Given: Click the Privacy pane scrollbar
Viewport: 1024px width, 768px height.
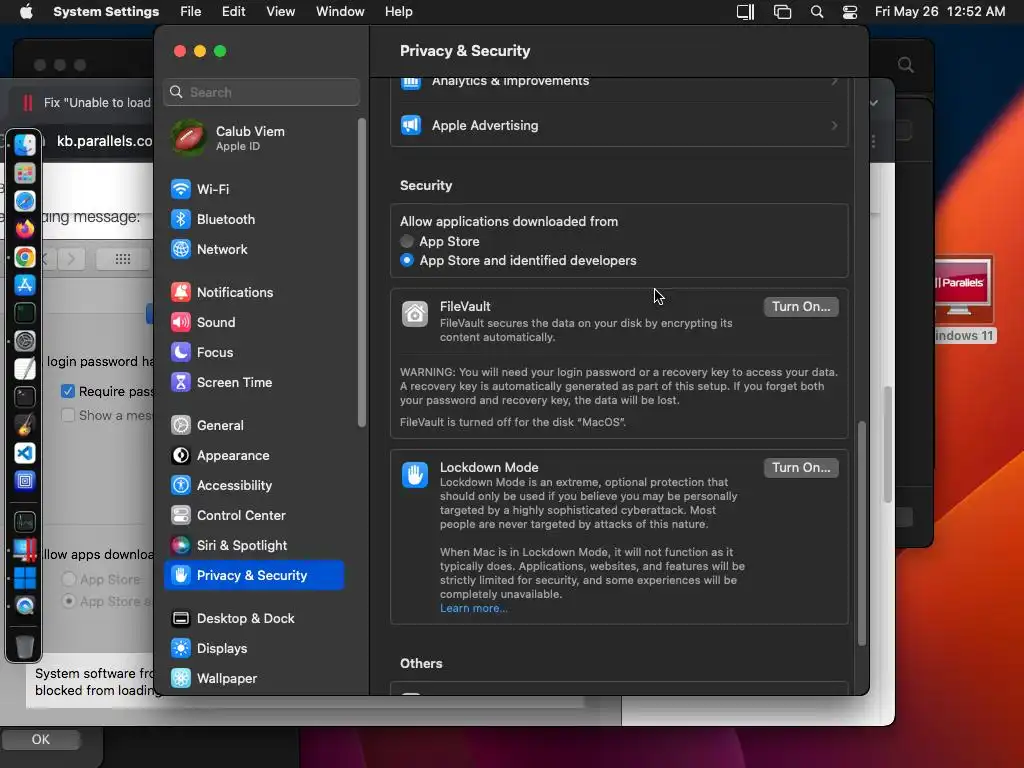Looking at the screenshot, I should (862, 534).
